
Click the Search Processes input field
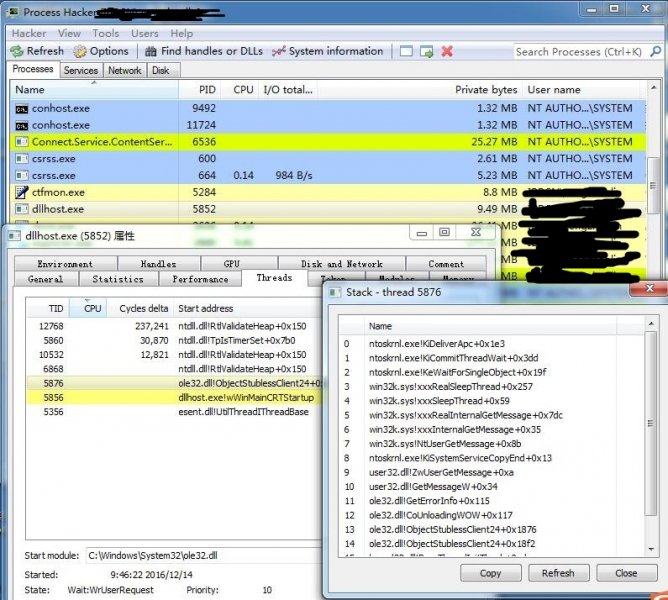pyautogui.click(x=582, y=52)
